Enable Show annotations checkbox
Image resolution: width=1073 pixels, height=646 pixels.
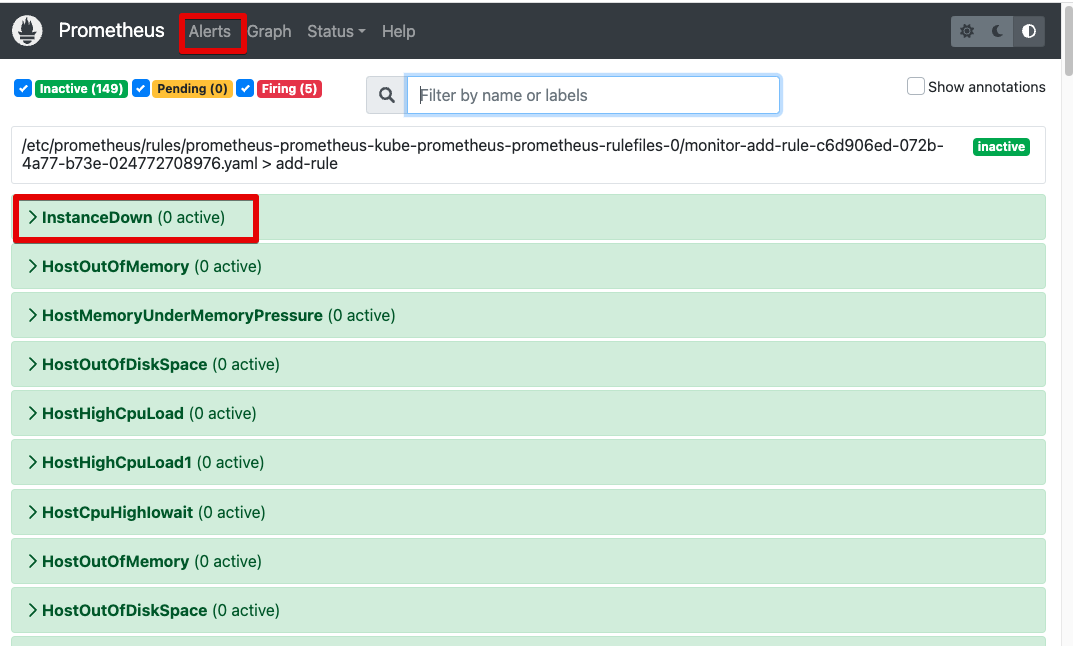coord(916,86)
